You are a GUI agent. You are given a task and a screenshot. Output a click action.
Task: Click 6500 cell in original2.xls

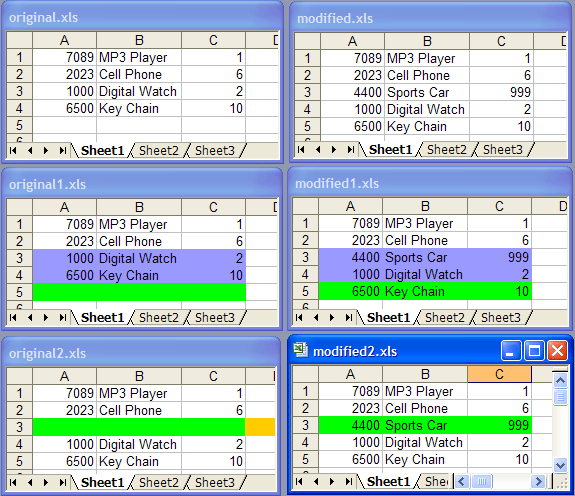coord(65,461)
